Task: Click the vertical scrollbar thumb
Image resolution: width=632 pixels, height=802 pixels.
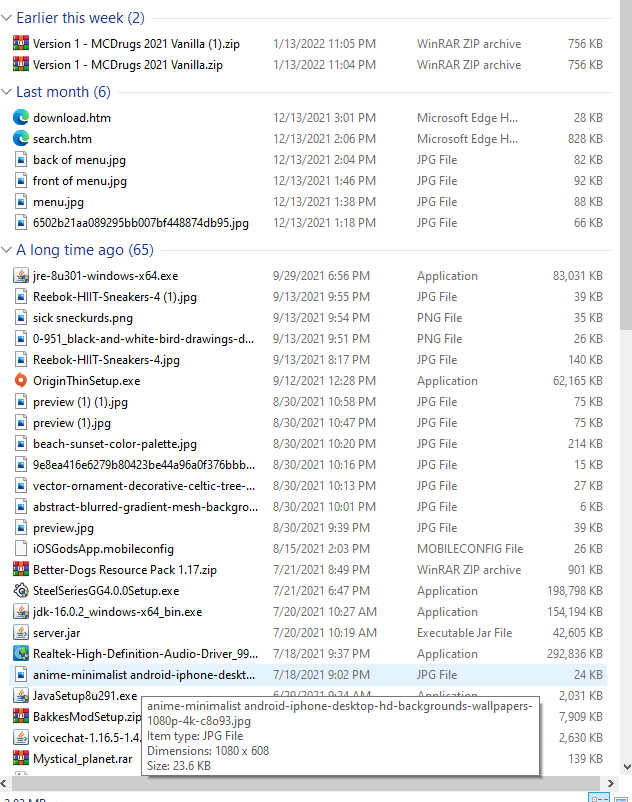Action: point(626,165)
